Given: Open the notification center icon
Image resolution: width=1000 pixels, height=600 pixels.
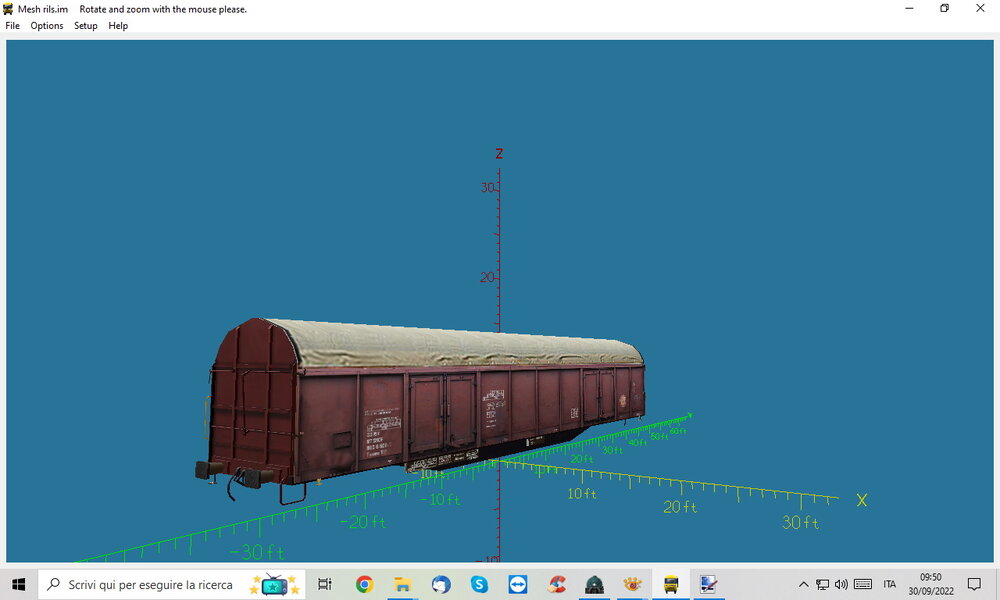Looking at the screenshot, I should point(974,584).
